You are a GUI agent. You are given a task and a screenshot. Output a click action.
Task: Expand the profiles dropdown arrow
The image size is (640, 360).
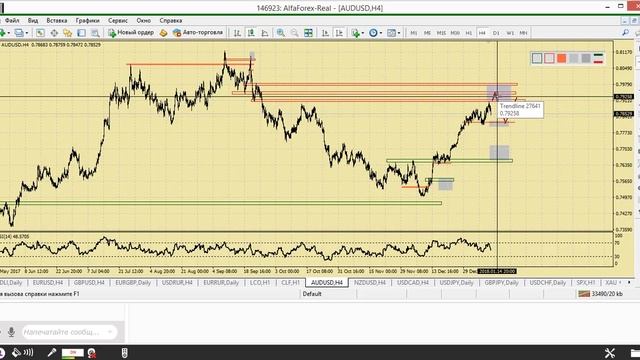pos(27,33)
